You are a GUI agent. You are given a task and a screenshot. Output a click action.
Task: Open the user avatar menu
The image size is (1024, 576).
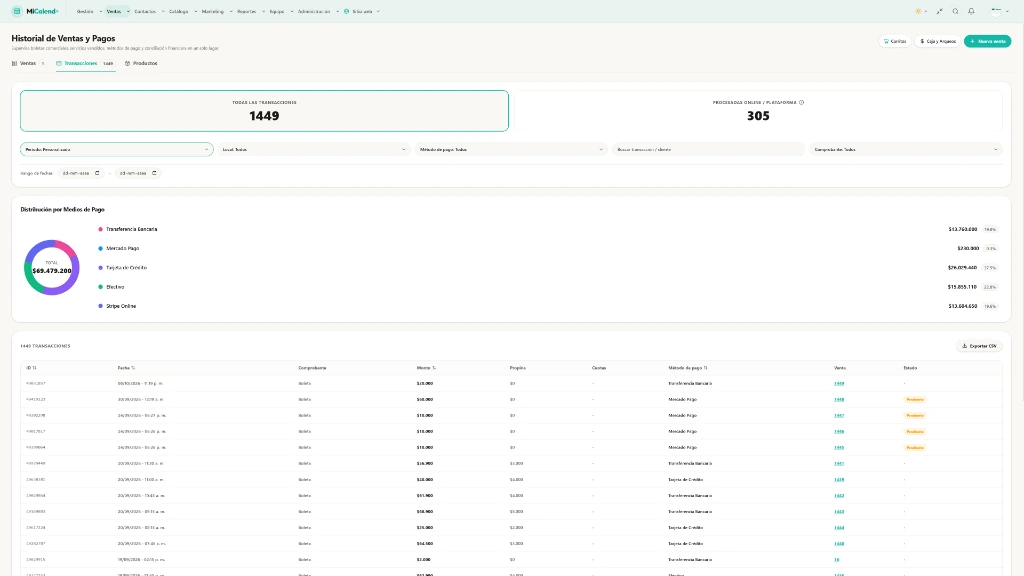pyautogui.click(x=1000, y=11)
